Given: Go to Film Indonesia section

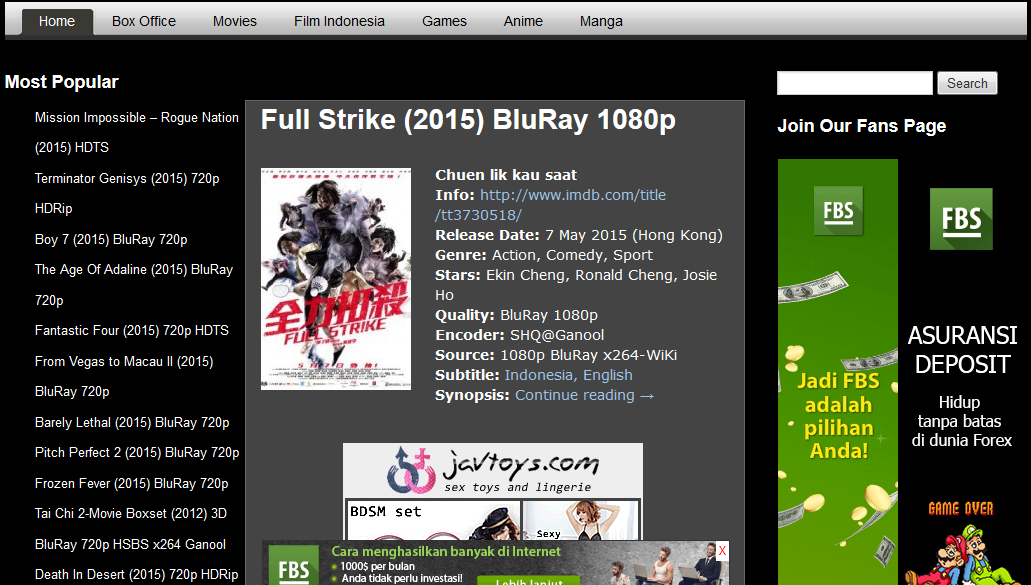Looking at the screenshot, I should click(339, 21).
